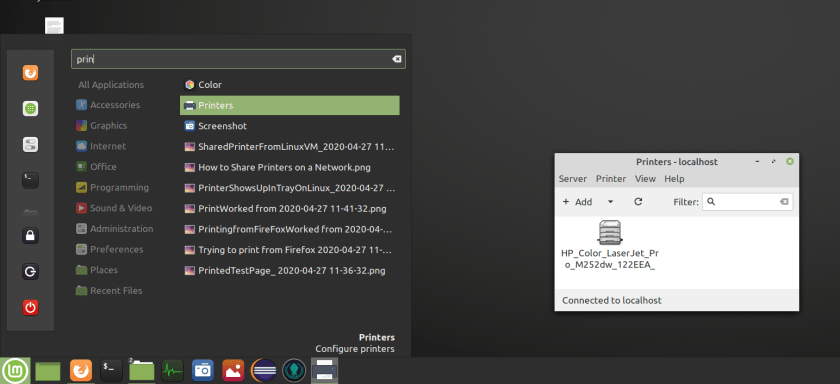Click the Logout icon in menu sidebar
Screen dimensions: 840x384
[31, 272]
